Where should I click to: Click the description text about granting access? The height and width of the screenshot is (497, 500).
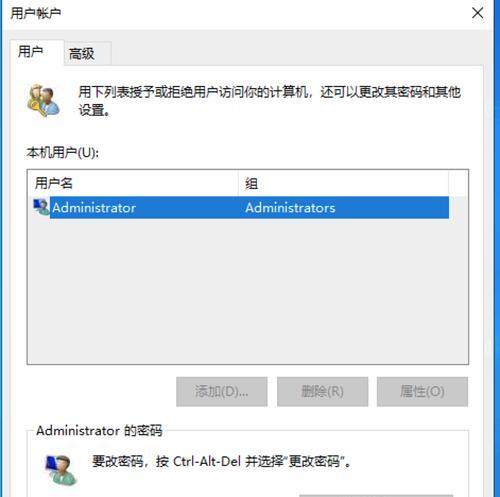[x=270, y=101]
